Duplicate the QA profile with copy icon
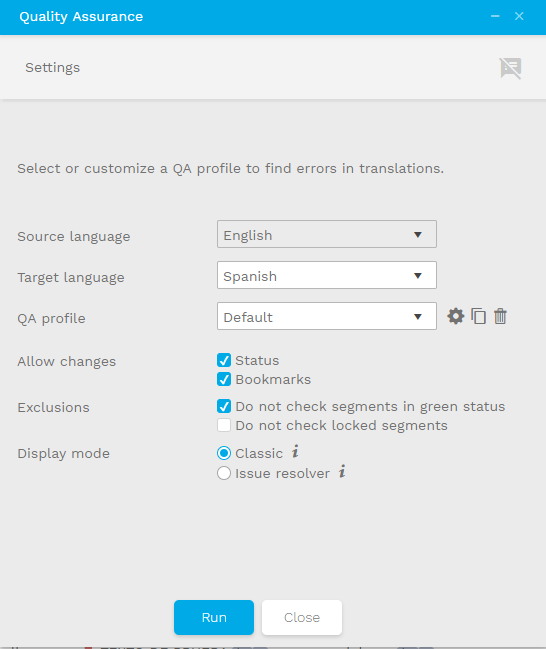546x649 pixels. click(478, 316)
